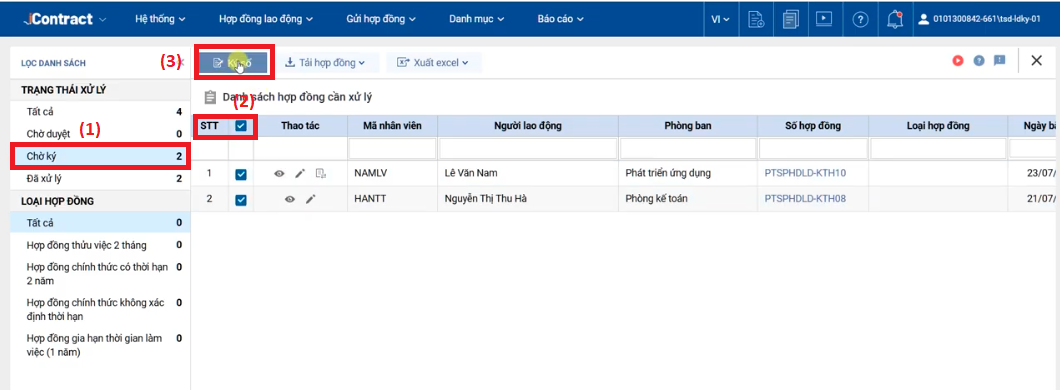View contract of Lê Văn Nam eye icon
This screenshot has width=1060, height=390.
click(x=279, y=174)
